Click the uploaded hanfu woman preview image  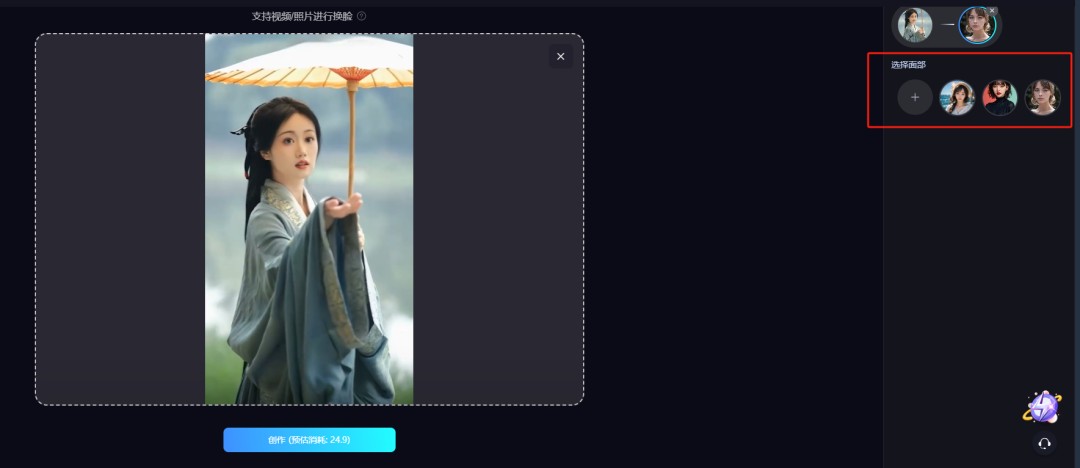pos(309,219)
